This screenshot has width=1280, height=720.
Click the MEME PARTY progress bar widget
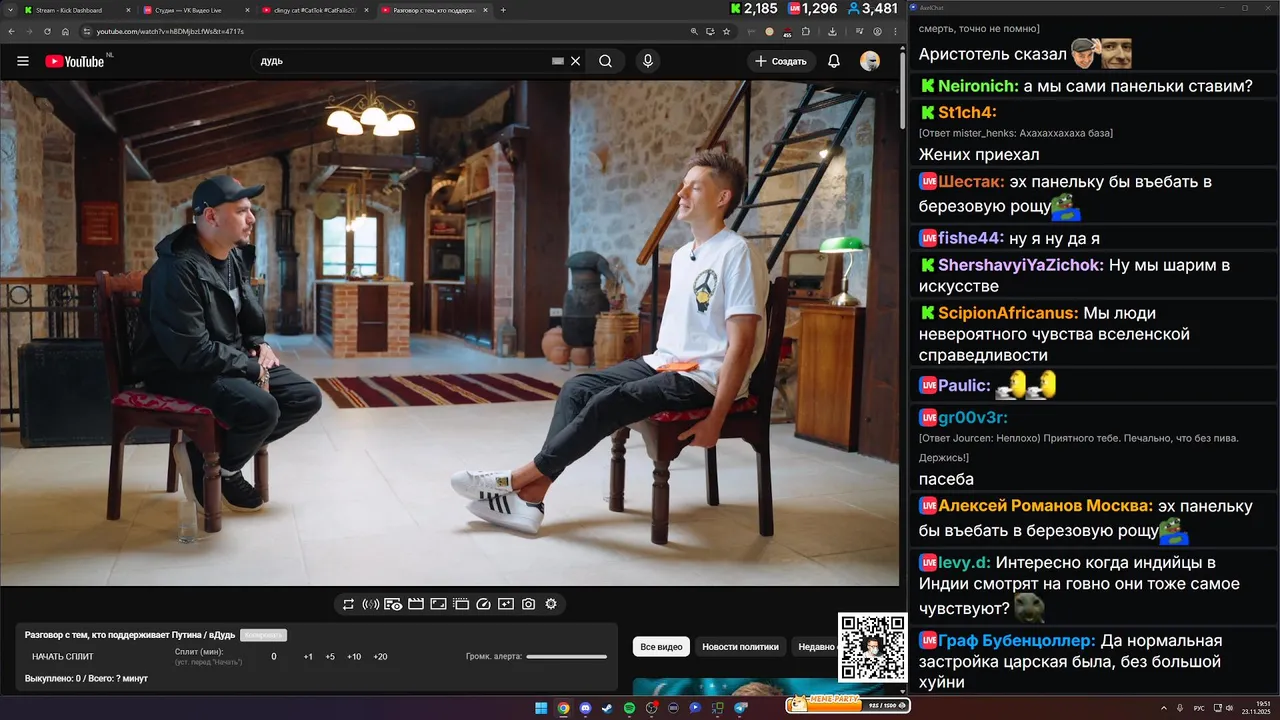848,704
